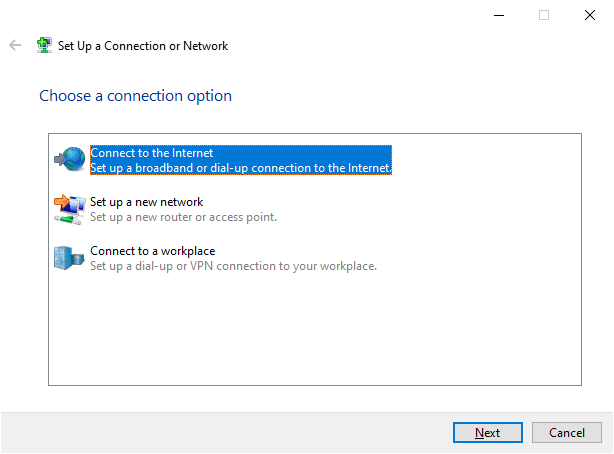Click the broadband or dial-up connection description
The image size is (614, 454).
240,168
